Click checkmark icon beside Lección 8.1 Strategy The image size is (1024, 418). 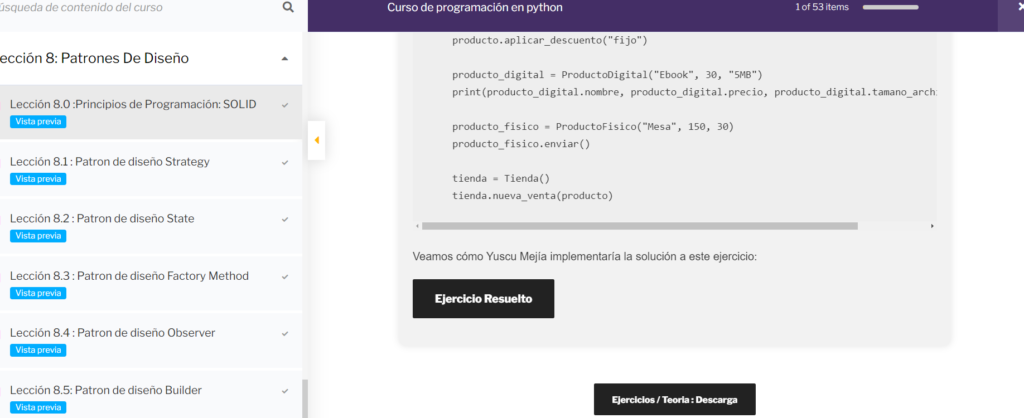285,163
